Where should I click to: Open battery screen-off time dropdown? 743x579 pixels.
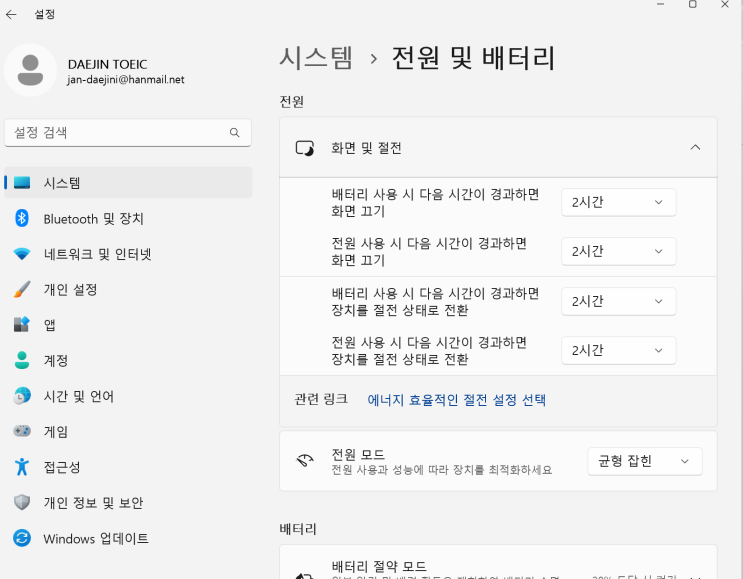click(618, 202)
